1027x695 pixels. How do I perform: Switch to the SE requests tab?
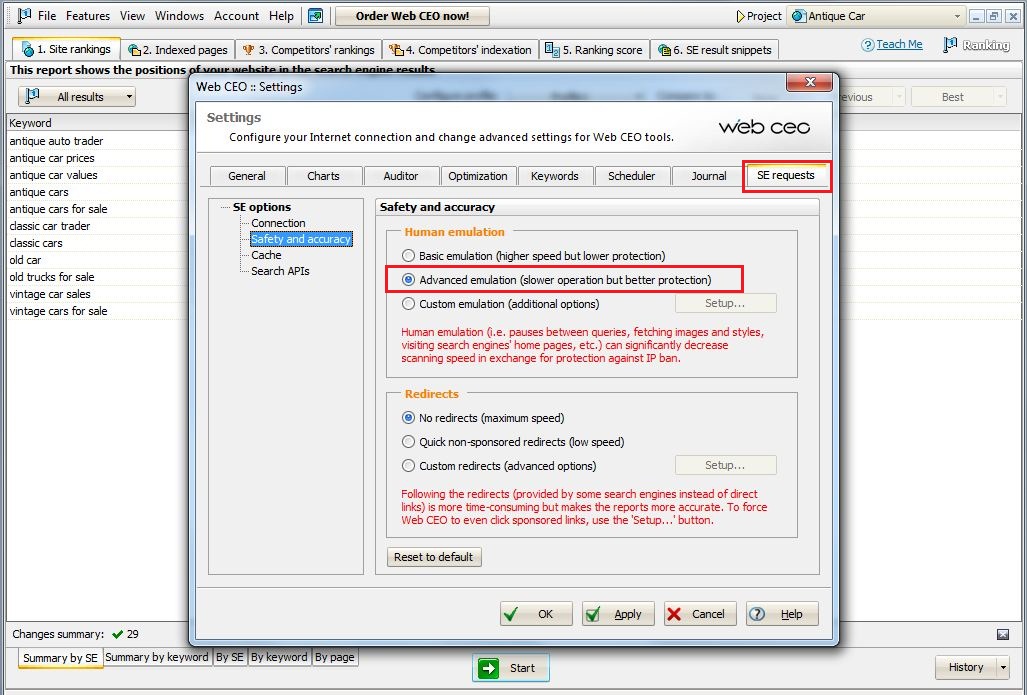(x=786, y=176)
